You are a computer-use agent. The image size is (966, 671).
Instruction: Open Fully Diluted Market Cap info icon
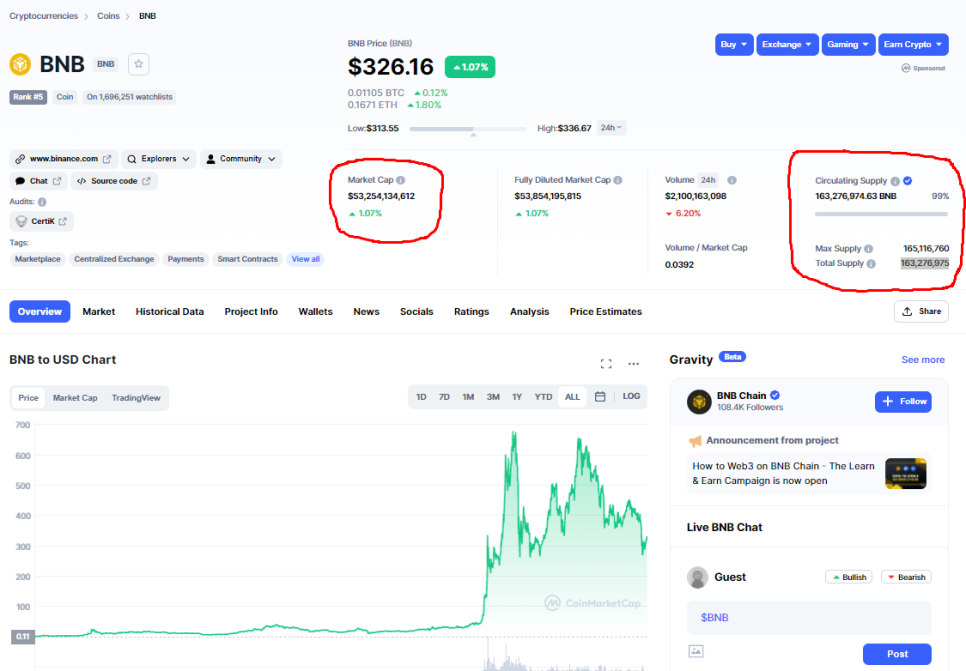[x=618, y=180]
